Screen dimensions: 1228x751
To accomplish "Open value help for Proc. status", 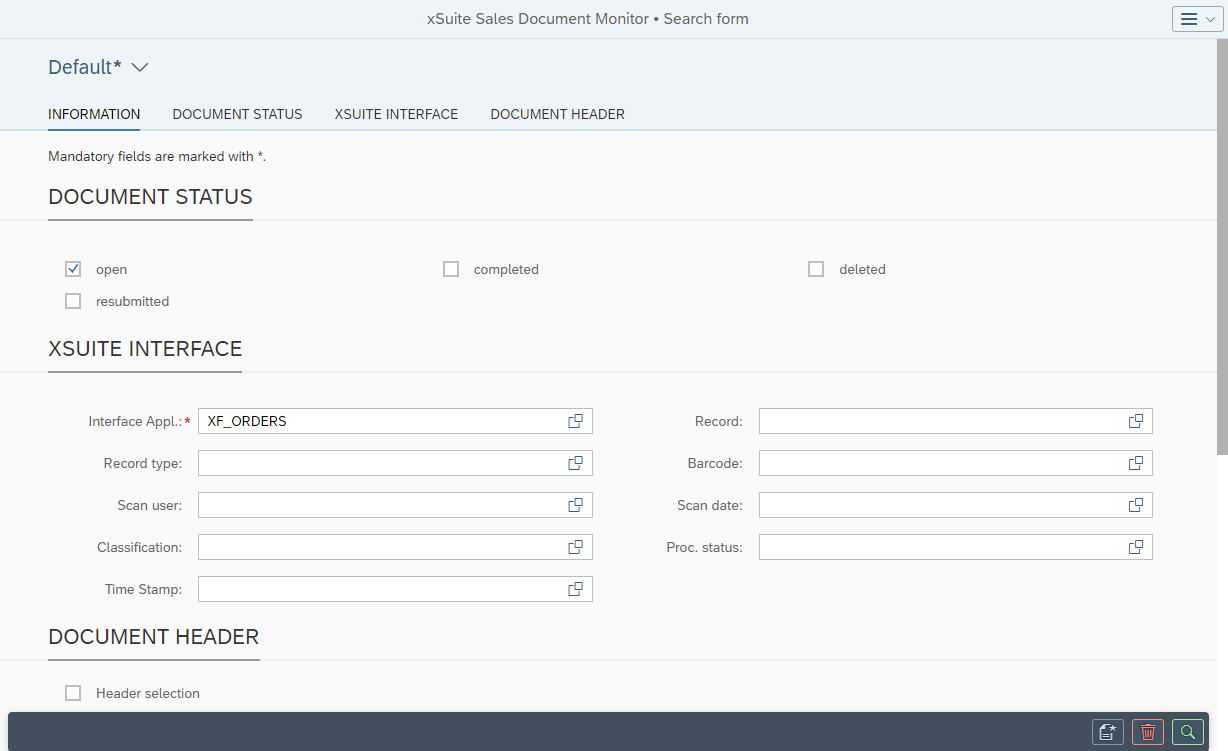I will 1135,547.
